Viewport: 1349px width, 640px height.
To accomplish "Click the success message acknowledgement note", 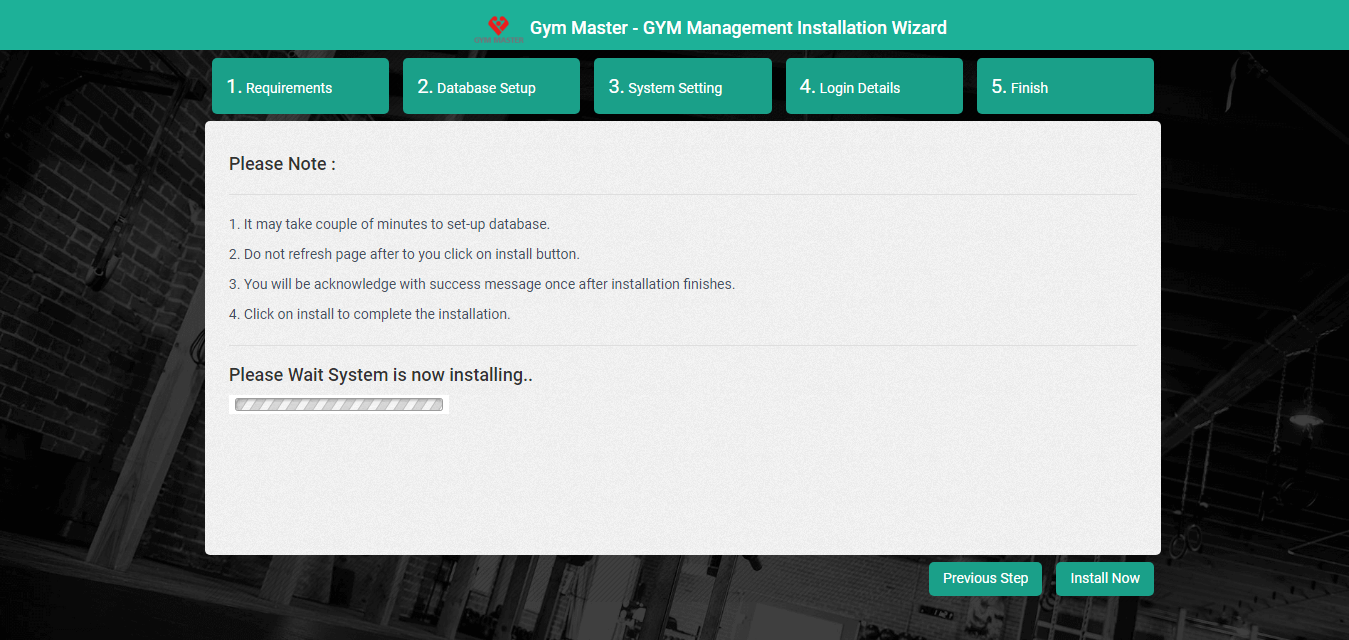I will point(481,284).
